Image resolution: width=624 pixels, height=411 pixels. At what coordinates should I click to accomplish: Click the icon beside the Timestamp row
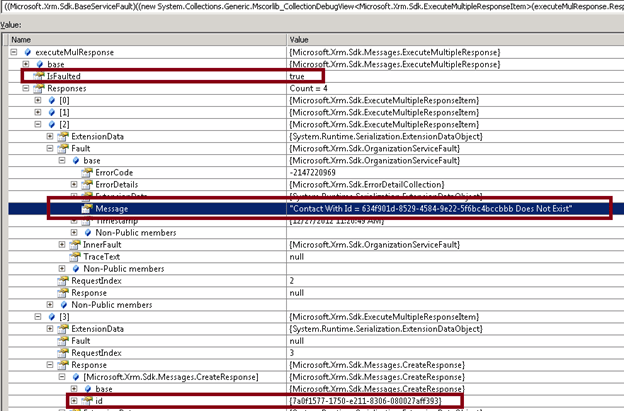87,220
